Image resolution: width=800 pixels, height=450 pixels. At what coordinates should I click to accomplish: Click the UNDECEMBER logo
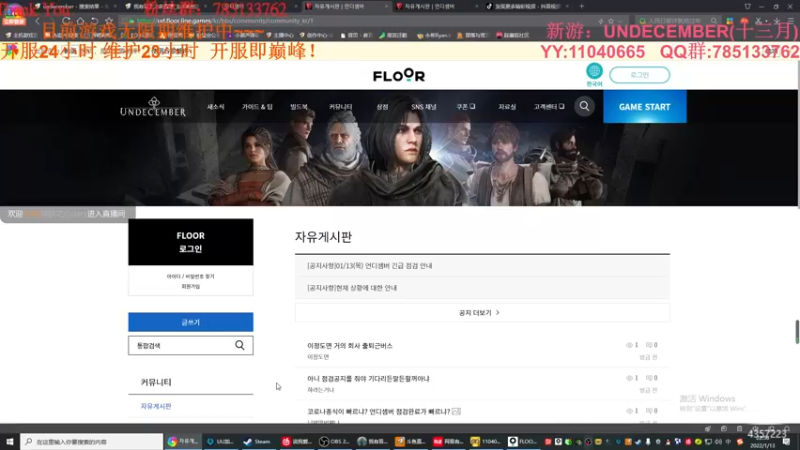coord(153,107)
